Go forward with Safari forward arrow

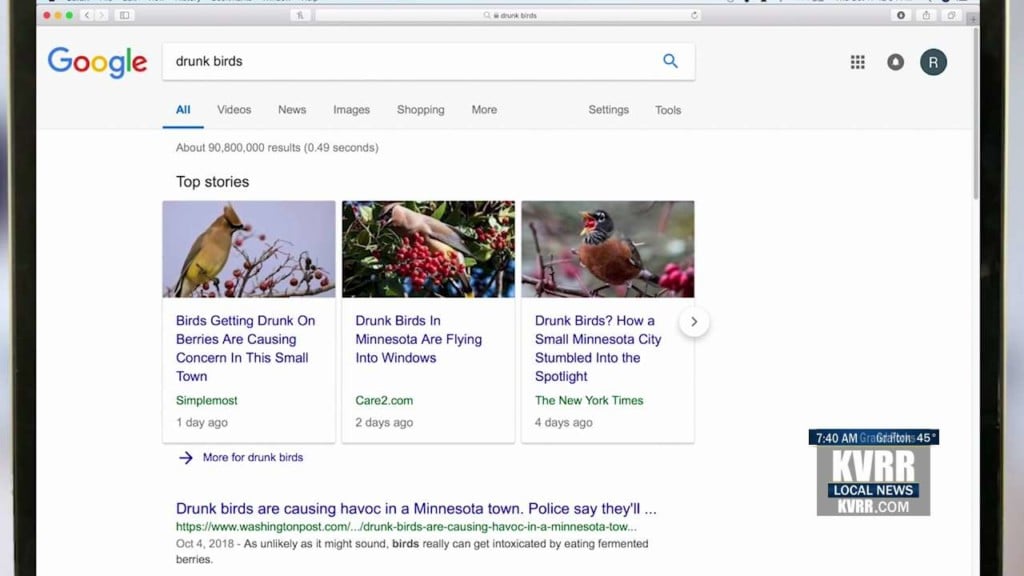101,15
